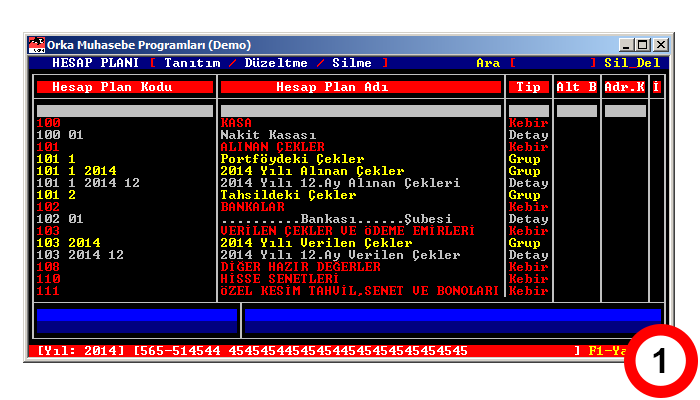This screenshot has height=400, width=700.
Task: Select code 108 in code column
Action: click(48, 267)
